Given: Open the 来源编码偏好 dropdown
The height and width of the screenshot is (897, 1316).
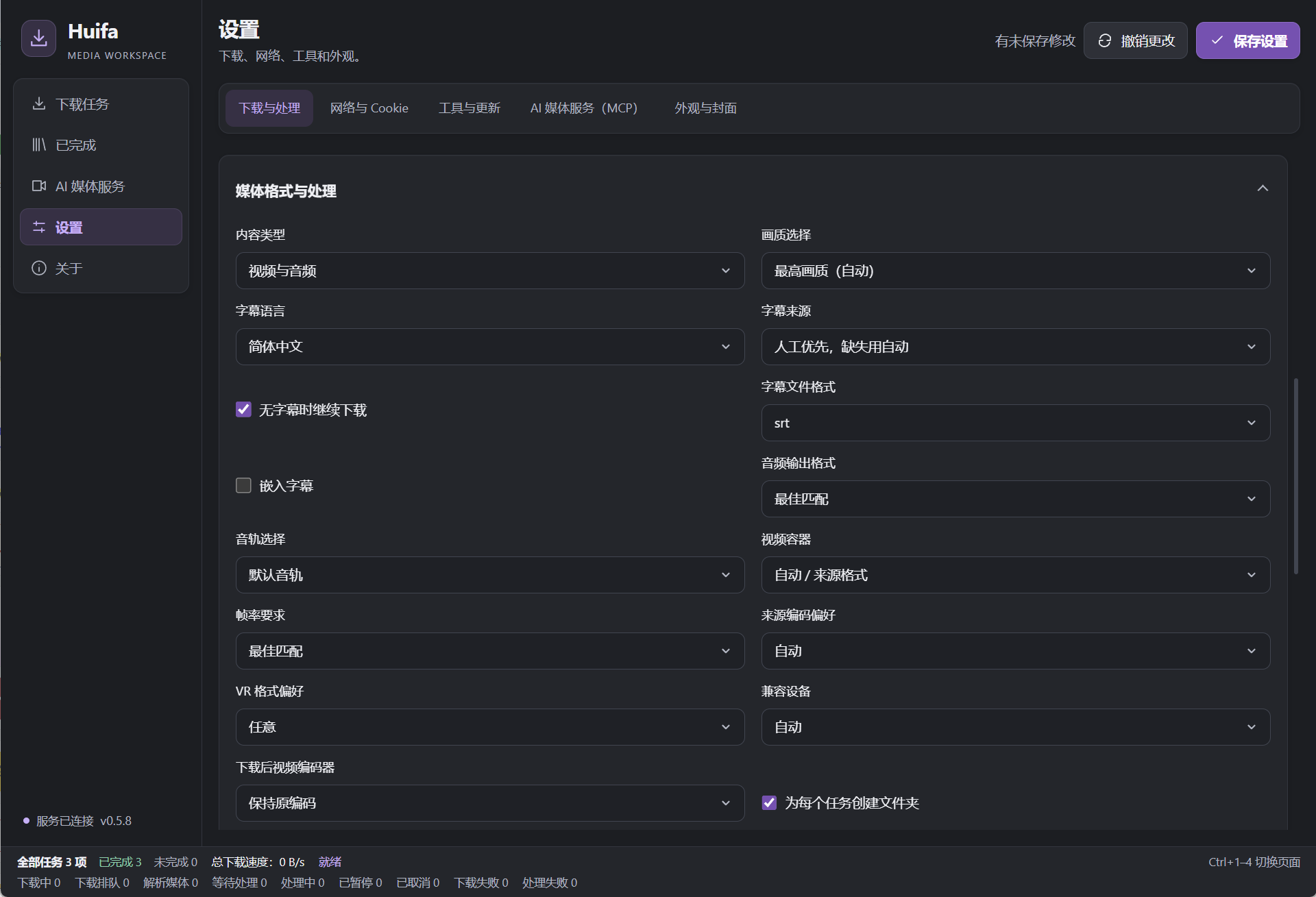Looking at the screenshot, I should click(1016, 651).
